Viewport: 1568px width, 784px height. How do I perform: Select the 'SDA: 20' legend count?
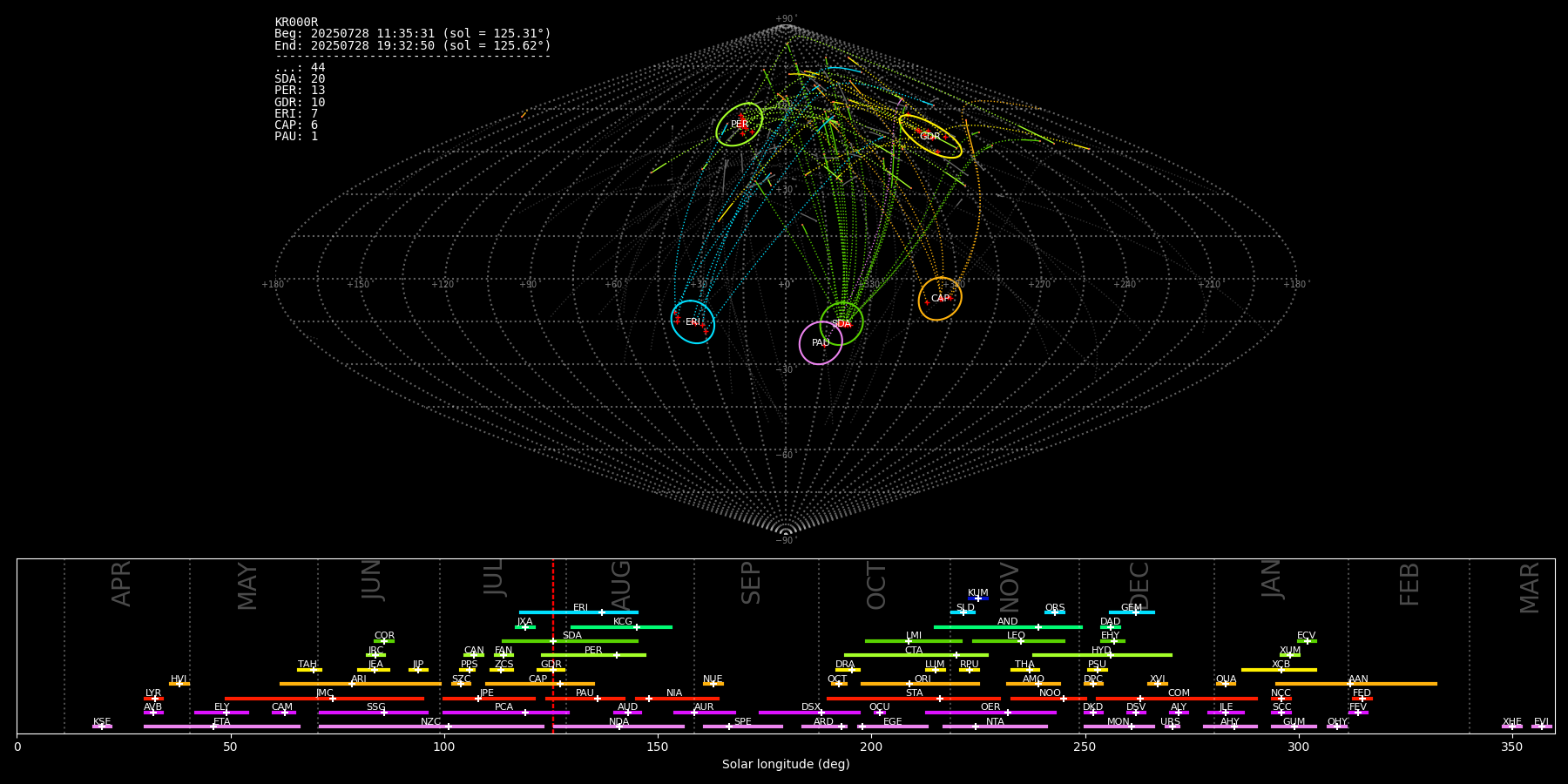pyautogui.click(x=300, y=78)
